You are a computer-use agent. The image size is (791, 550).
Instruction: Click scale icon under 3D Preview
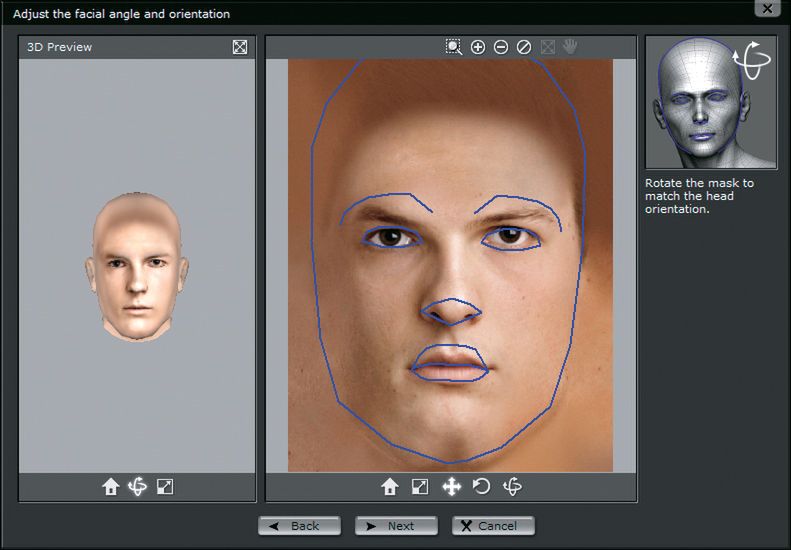click(x=166, y=487)
